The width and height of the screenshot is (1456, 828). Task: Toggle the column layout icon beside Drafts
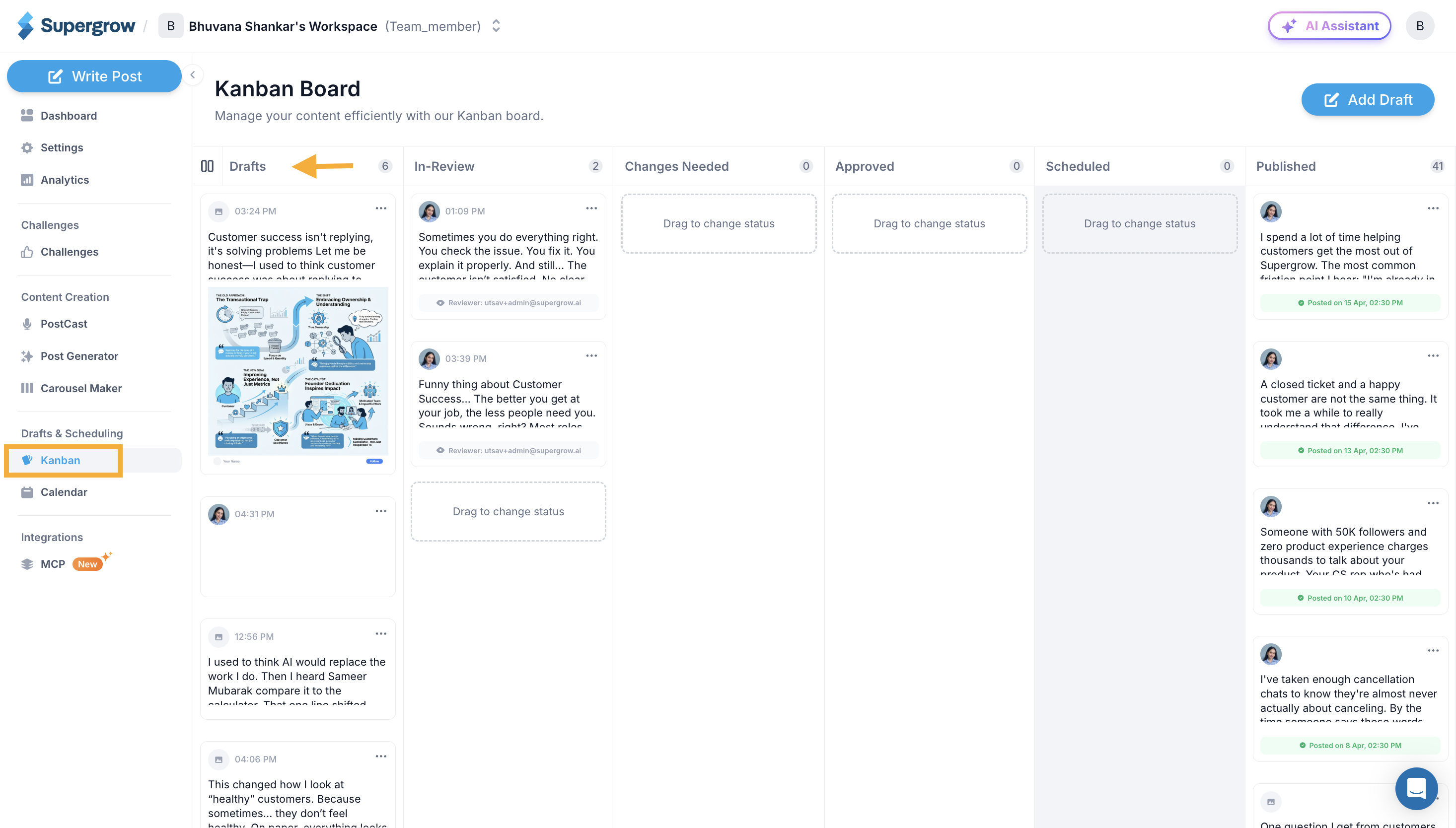pyautogui.click(x=207, y=166)
